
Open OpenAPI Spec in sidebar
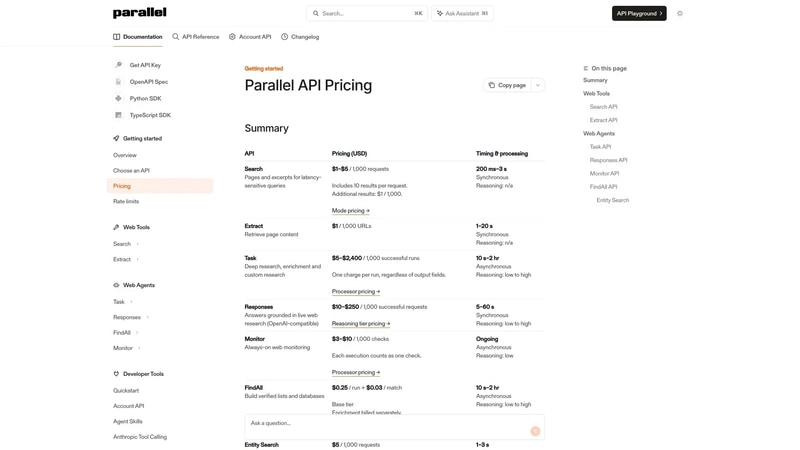tap(148, 82)
